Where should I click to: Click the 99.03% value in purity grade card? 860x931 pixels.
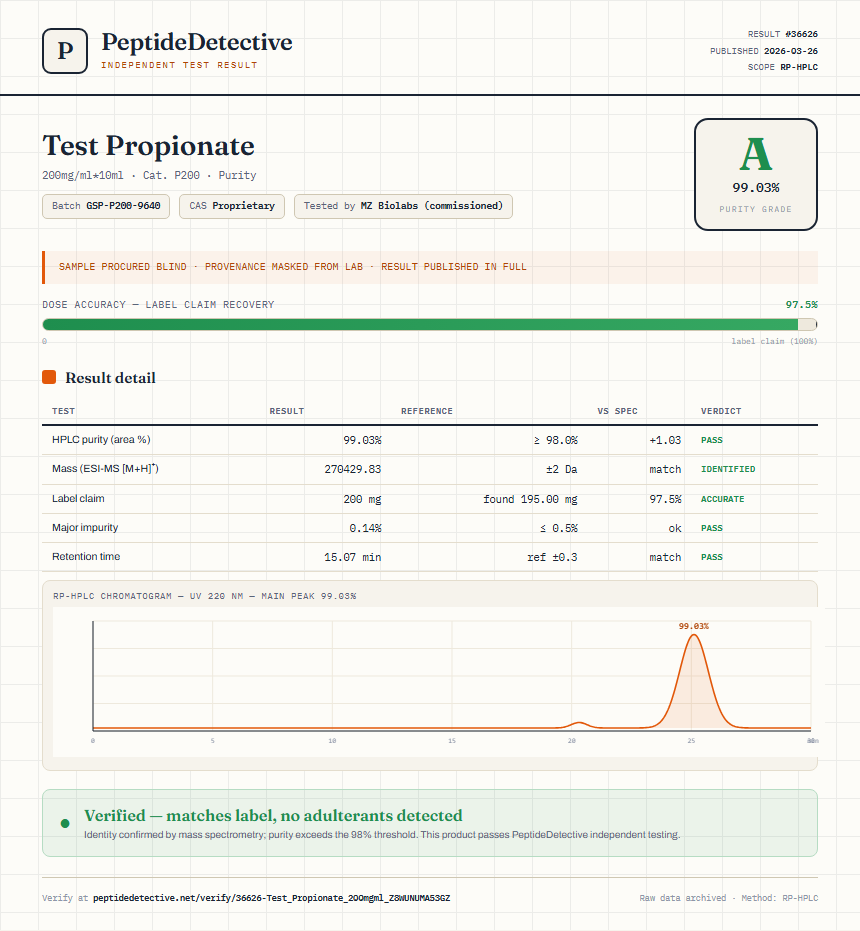click(x=755, y=188)
